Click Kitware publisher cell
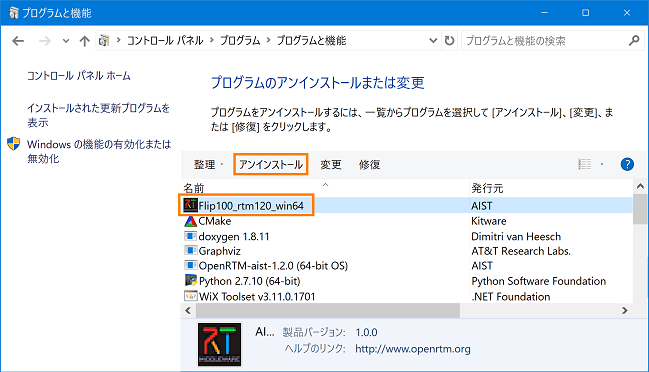Image resolution: width=649 pixels, height=372 pixels. tap(489, 221)
